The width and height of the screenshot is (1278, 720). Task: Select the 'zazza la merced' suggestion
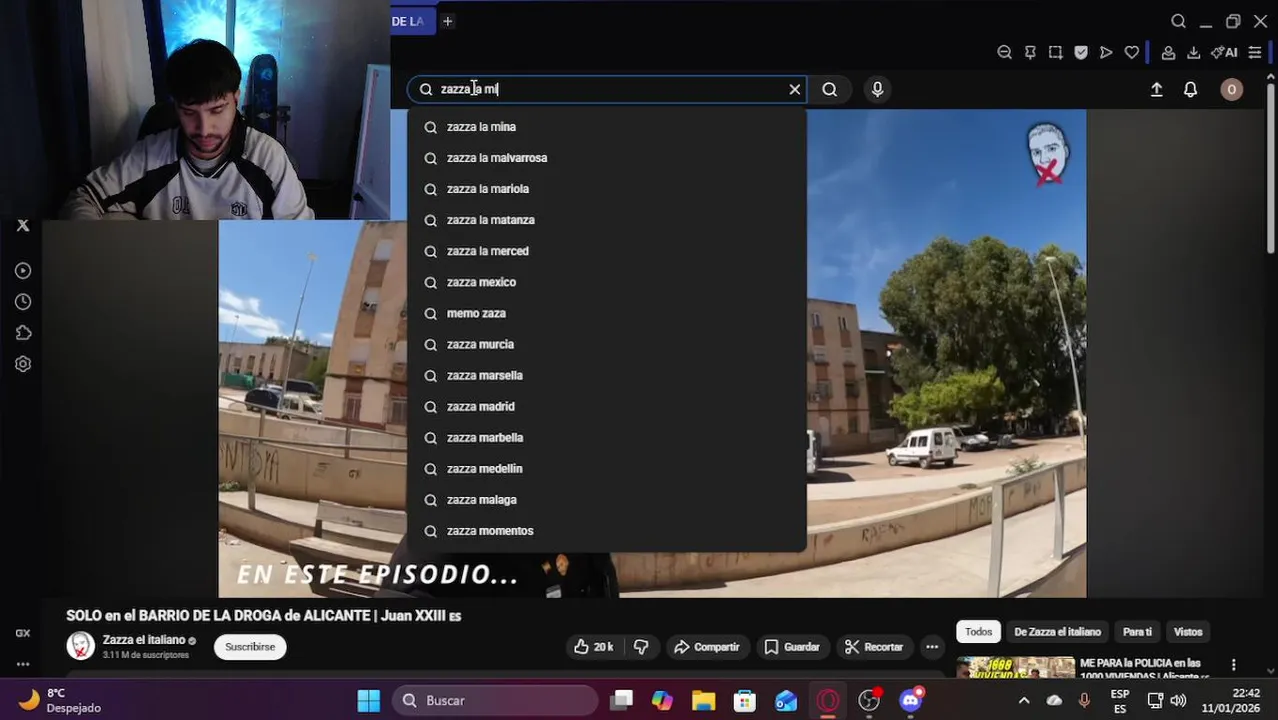coord(607,251)
